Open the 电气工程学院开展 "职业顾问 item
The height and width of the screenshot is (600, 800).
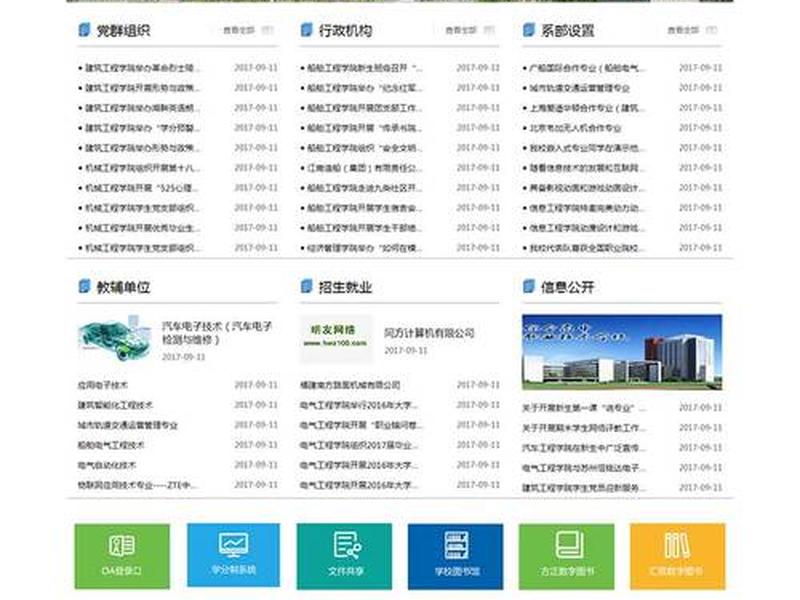362,425
